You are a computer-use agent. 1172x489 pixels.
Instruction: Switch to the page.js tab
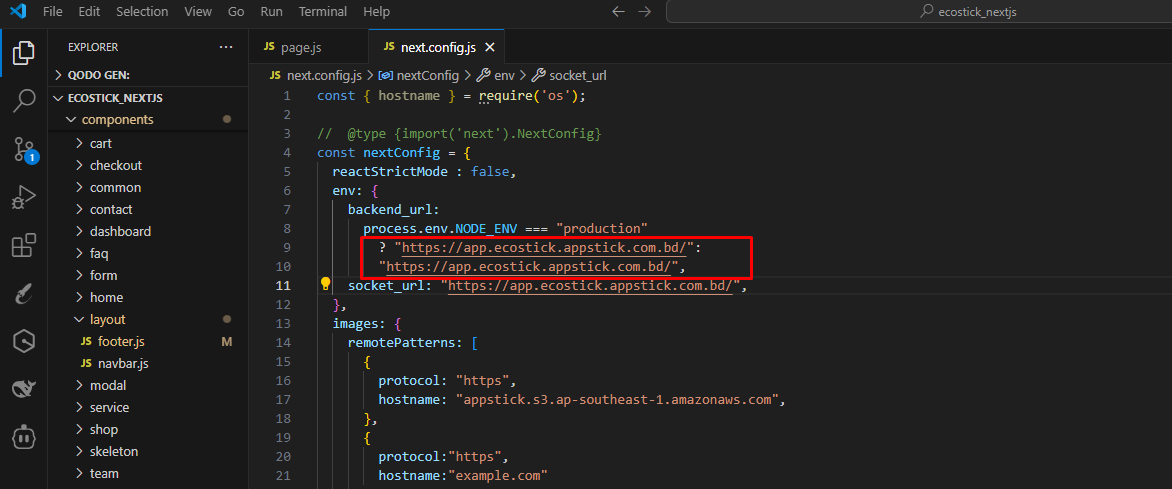(308, 47)
